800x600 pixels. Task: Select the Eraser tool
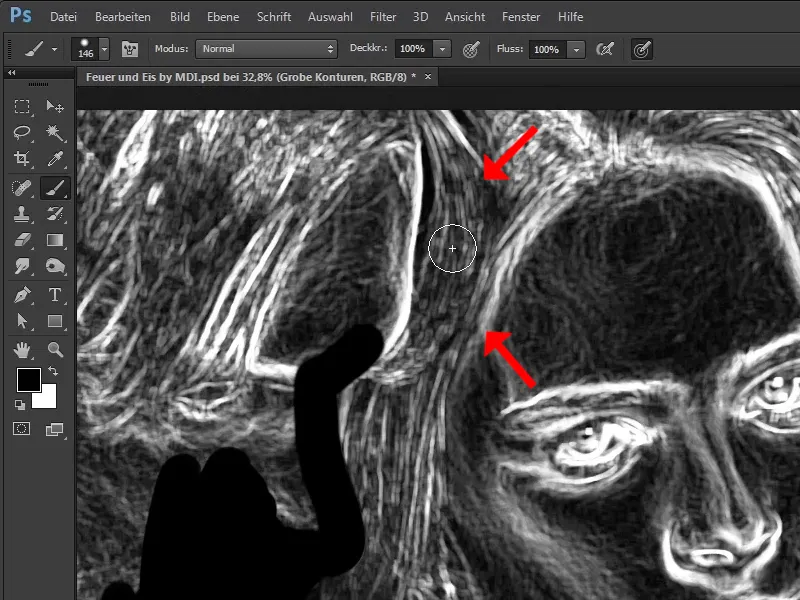[21, 240]
